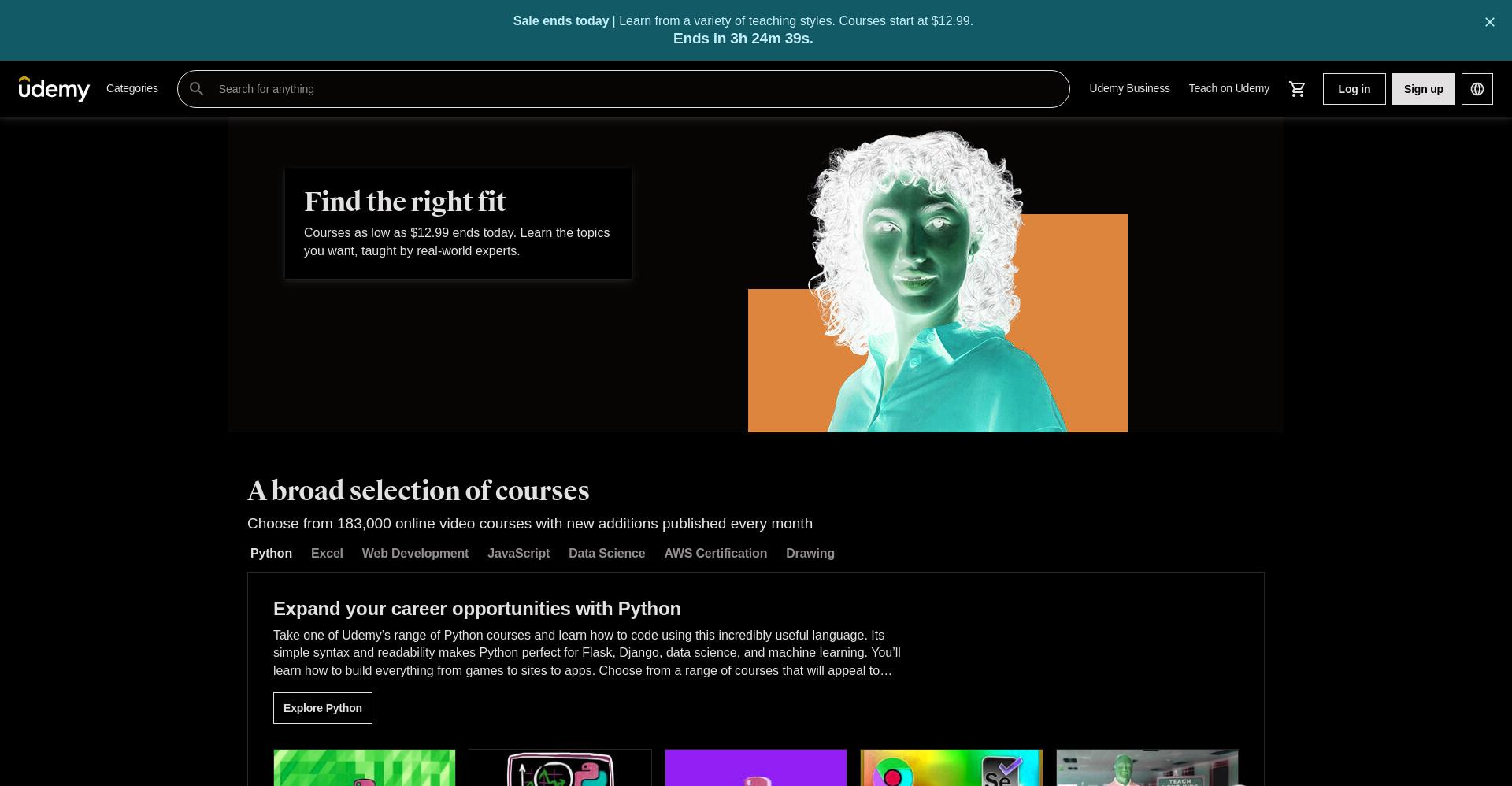Click the 'Find the right fit' heading

[405, 202]
